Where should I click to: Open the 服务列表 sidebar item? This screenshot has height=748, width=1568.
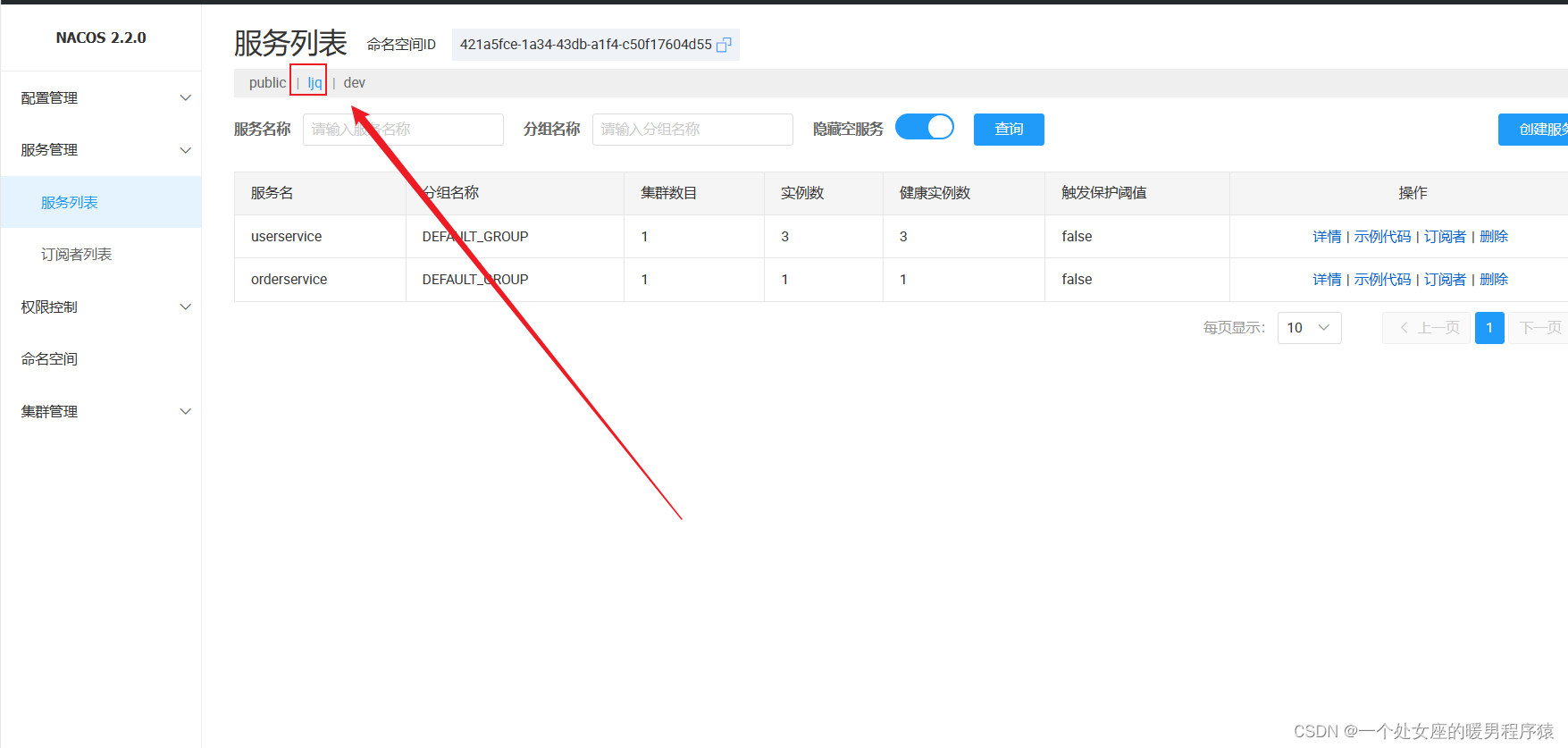[x=101, y=203]
